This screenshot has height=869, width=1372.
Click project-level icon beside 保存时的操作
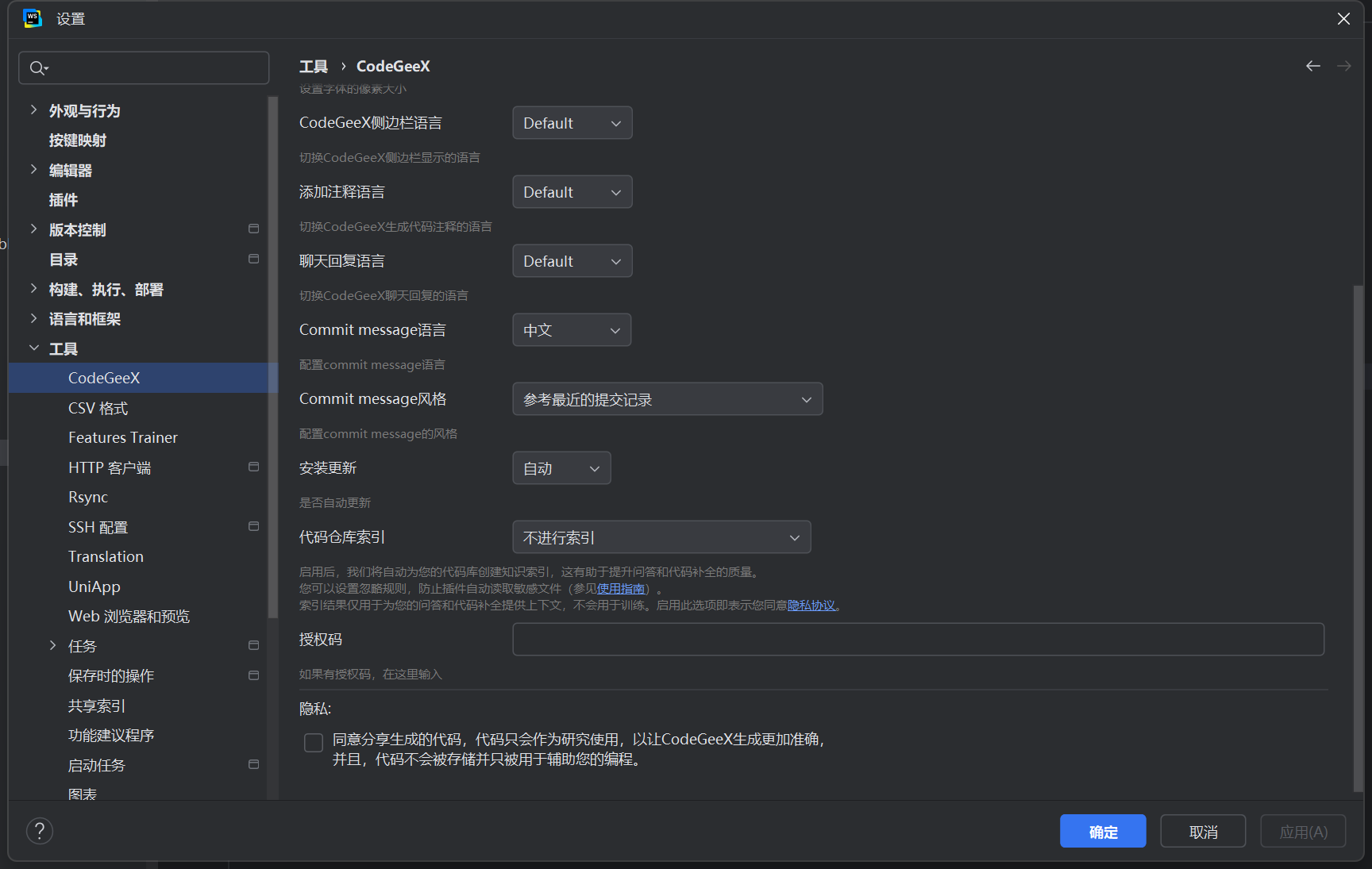[x=254, y=675]
